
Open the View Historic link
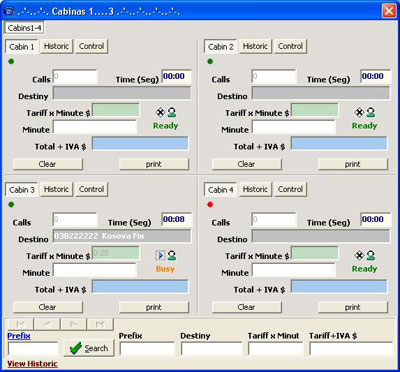click(x=32, y=364)
